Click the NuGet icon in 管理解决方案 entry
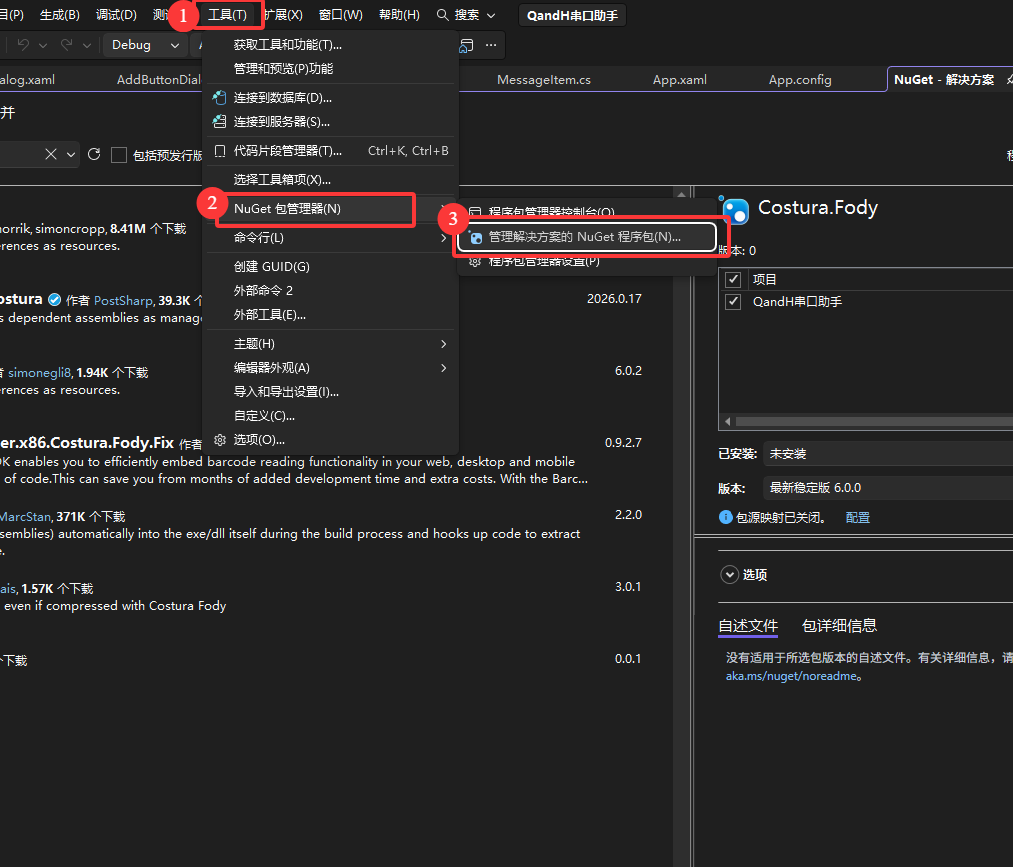The image size is (1013, 867). coord(475,237)
